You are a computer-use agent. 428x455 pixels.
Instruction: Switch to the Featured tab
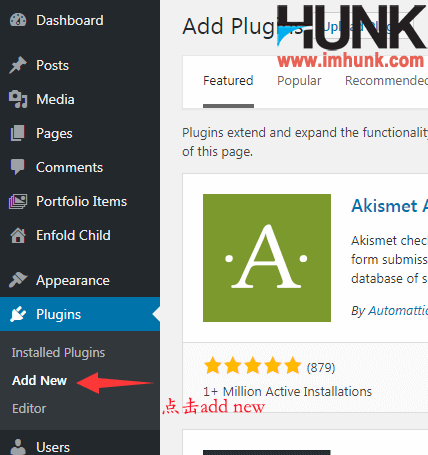(228, 81)
